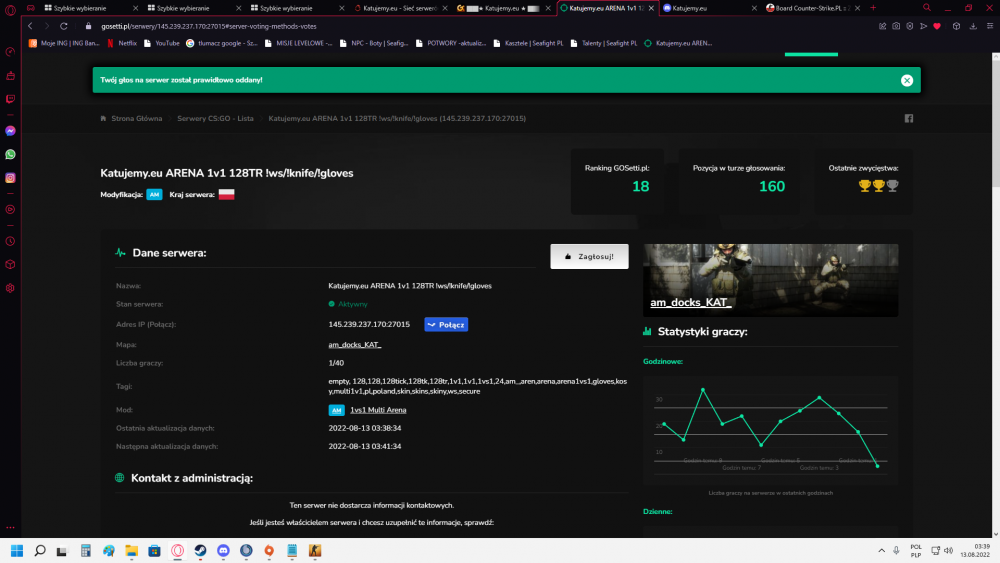Open Windows taskbar search
1000x563 pixels.
40,550
